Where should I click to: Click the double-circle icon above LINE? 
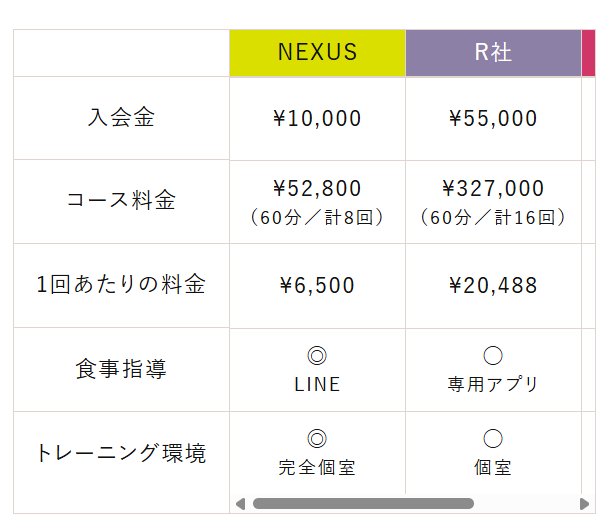click(317, 355)
